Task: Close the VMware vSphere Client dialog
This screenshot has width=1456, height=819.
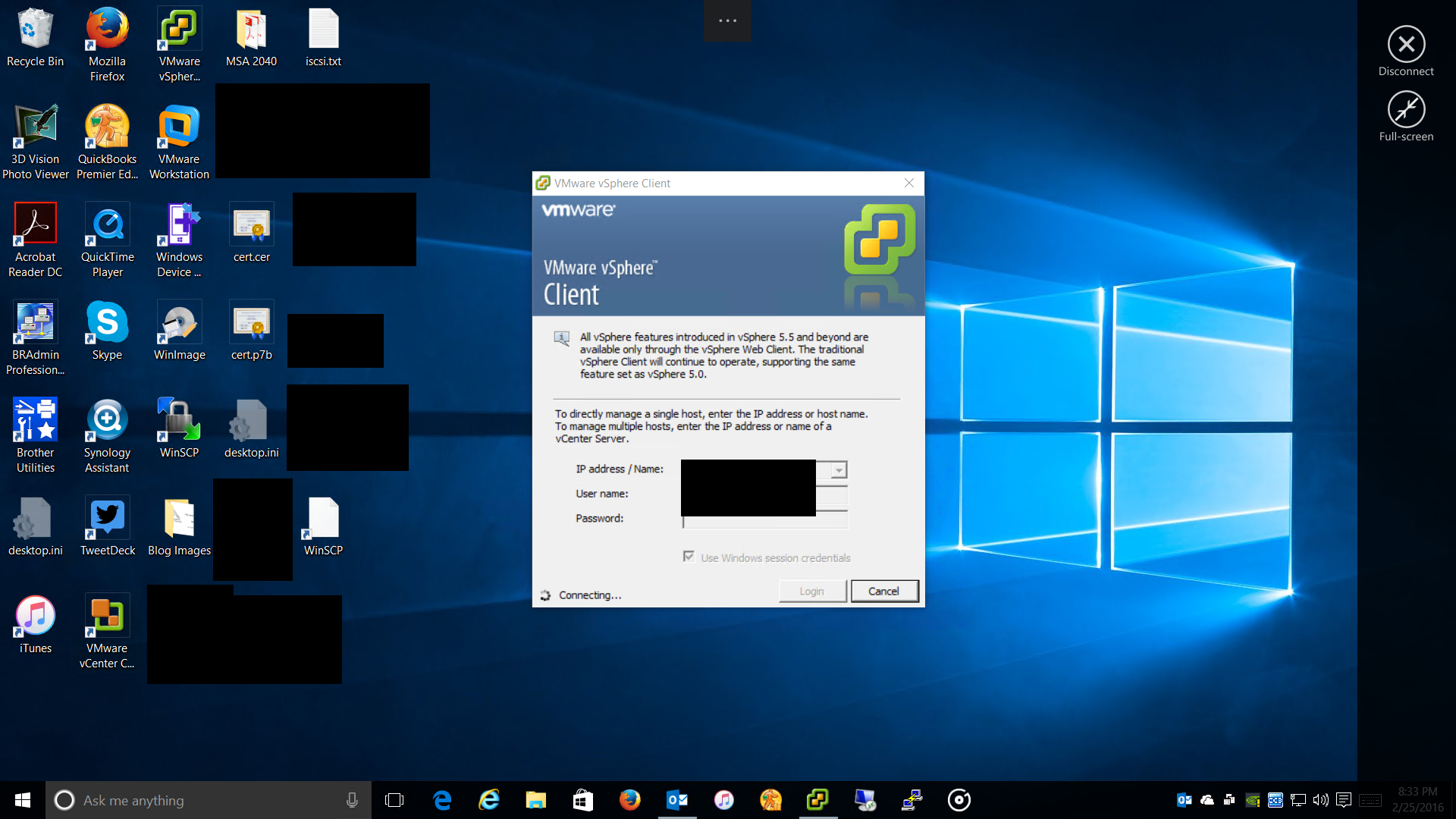Action: 908,183
